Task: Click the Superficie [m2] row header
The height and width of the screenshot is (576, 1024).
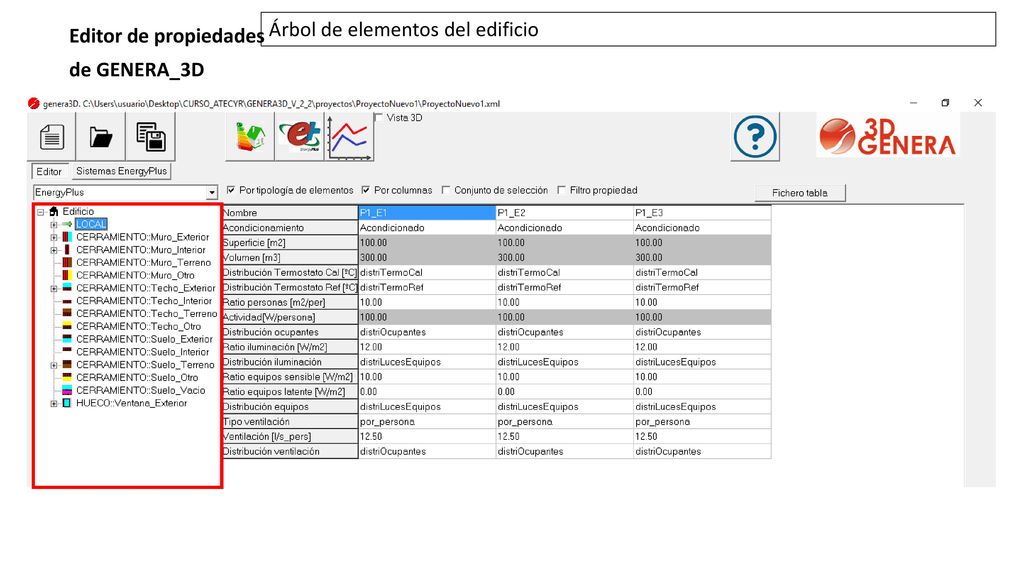Action: (x=290, y=242)
